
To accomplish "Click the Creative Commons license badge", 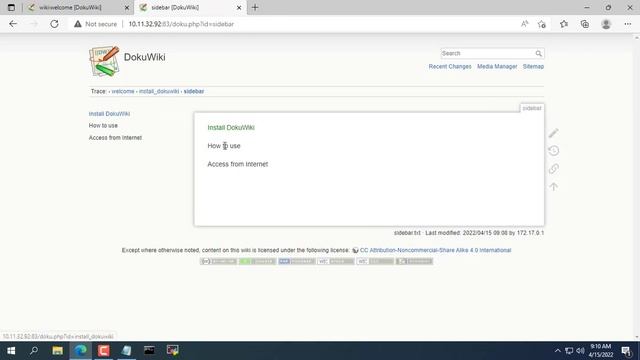I will [x=218, y=261].
